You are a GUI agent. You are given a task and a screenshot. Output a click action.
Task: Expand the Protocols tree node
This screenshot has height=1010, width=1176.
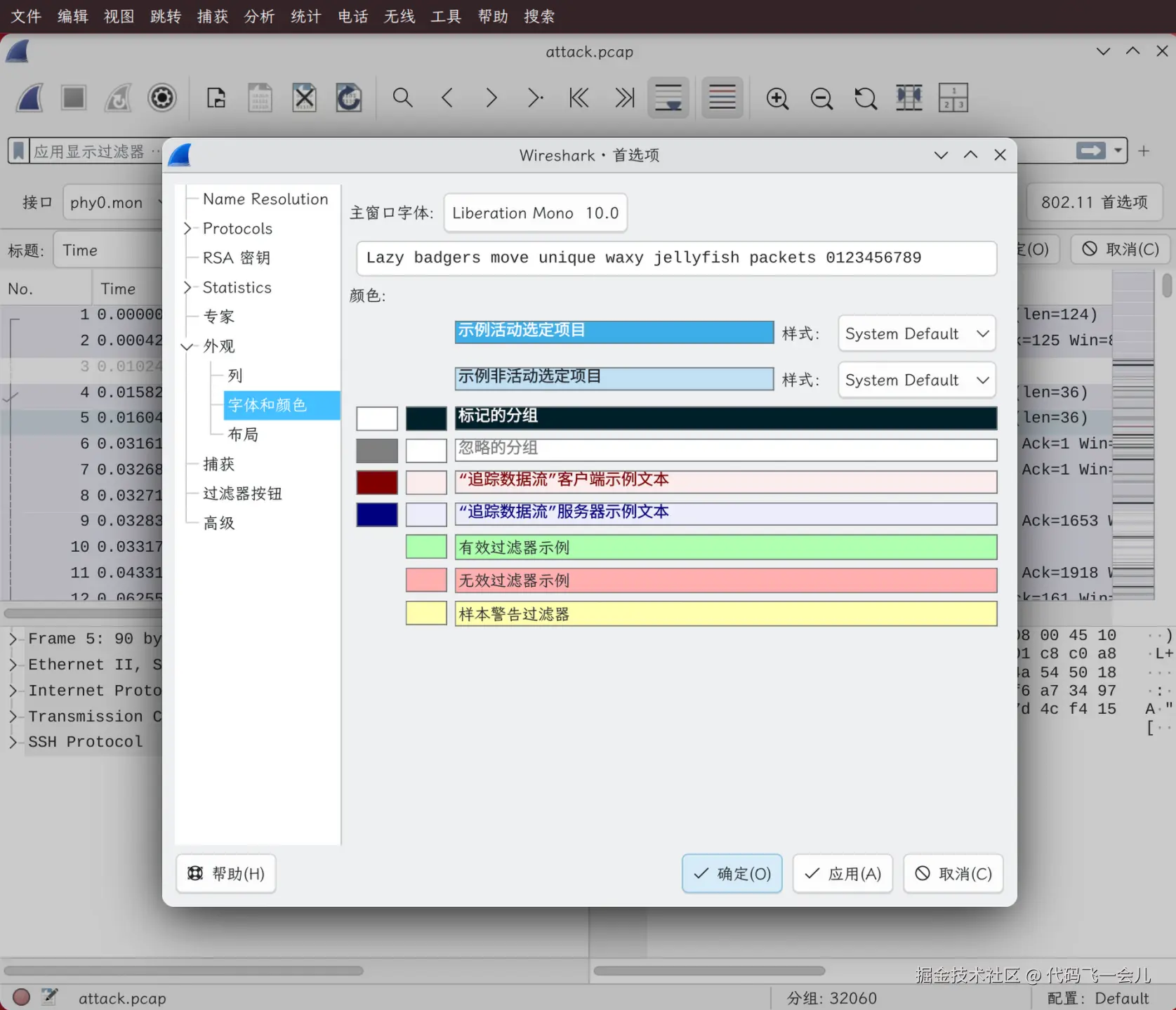187,229
